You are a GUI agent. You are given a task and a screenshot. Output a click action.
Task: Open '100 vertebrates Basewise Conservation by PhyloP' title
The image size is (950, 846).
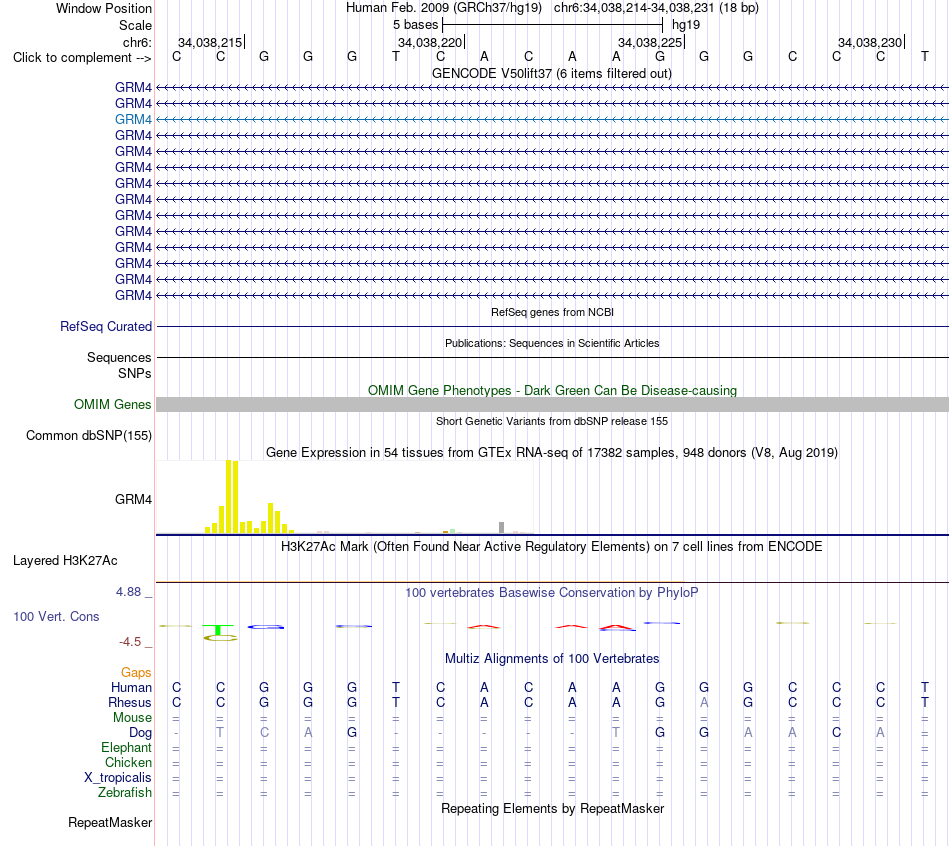551,593
